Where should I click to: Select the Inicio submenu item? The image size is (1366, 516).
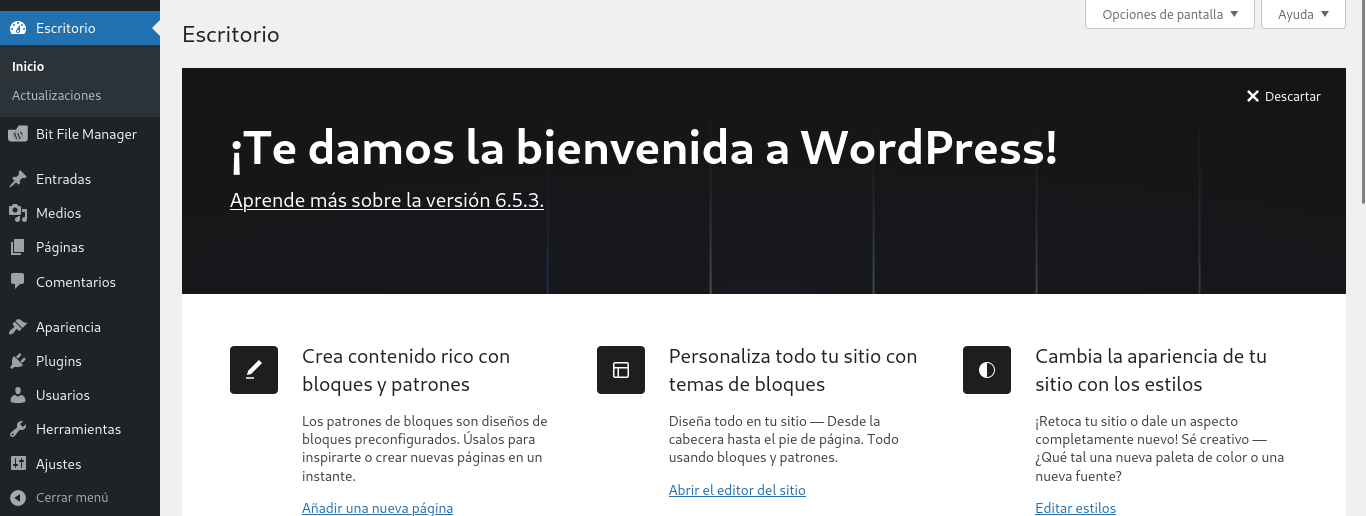click(x=28, y=66)
